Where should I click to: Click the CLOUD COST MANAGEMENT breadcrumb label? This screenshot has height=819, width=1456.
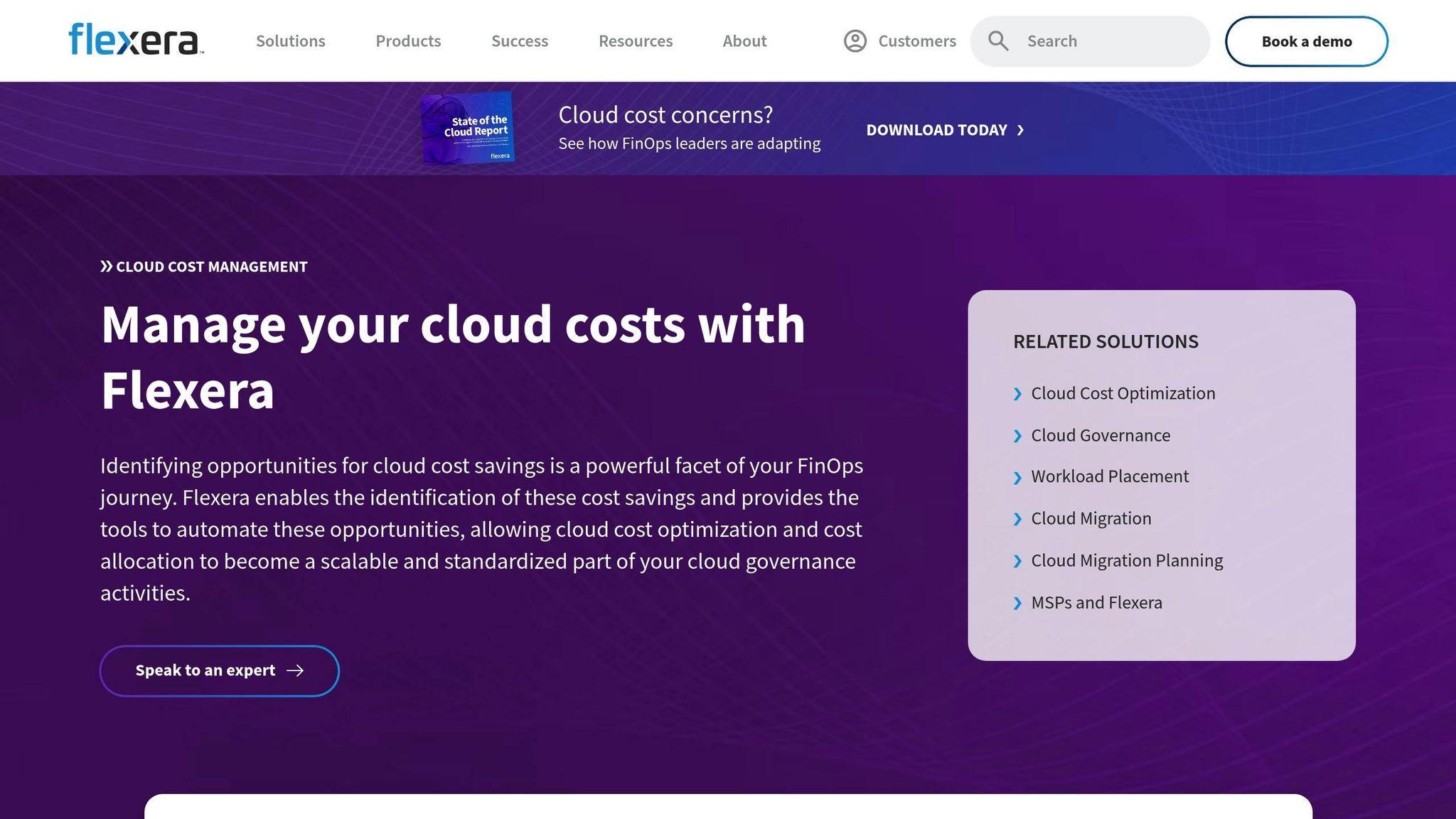click(x=212, y=267)
